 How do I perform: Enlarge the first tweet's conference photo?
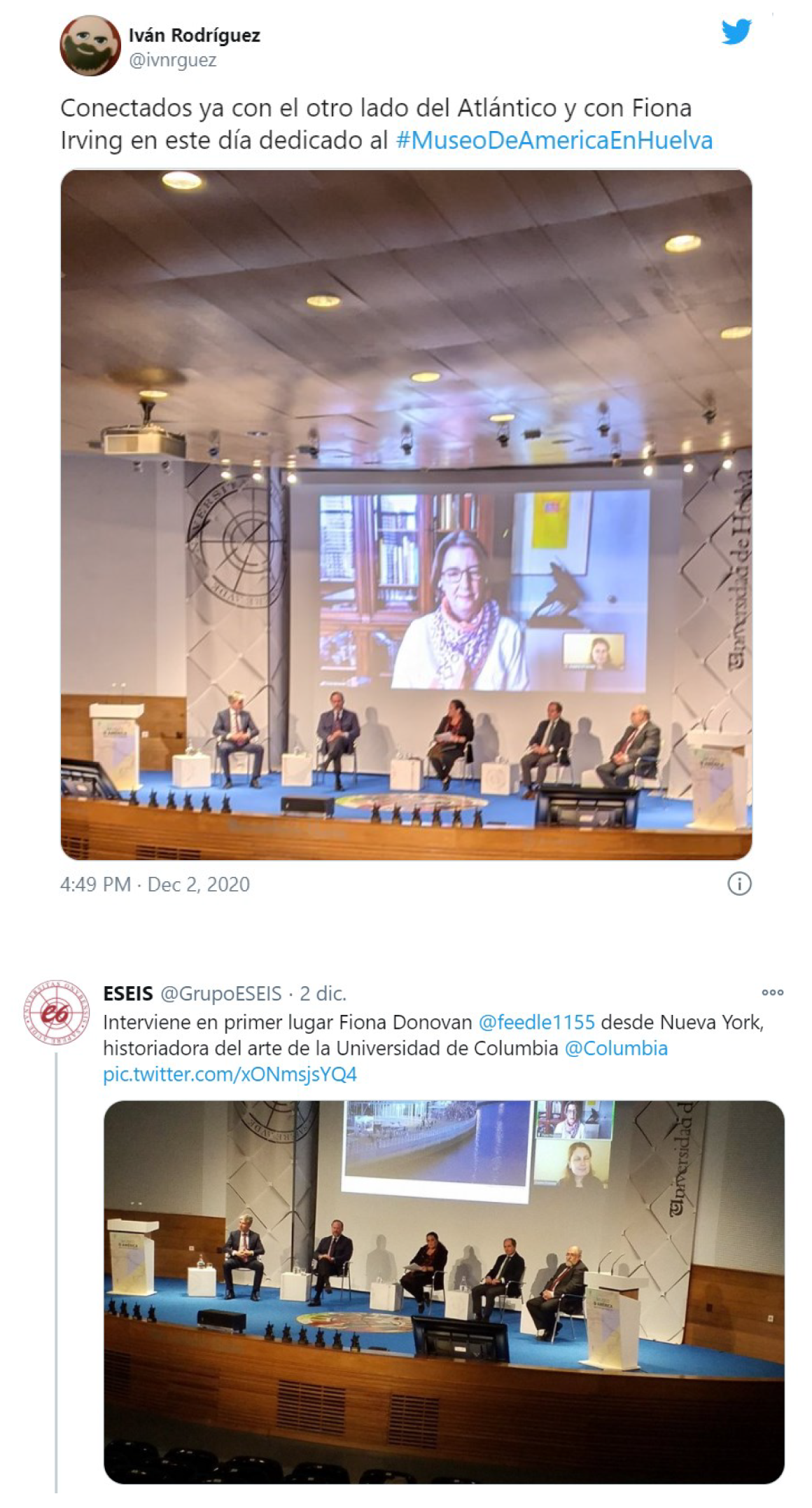[406, 514]
